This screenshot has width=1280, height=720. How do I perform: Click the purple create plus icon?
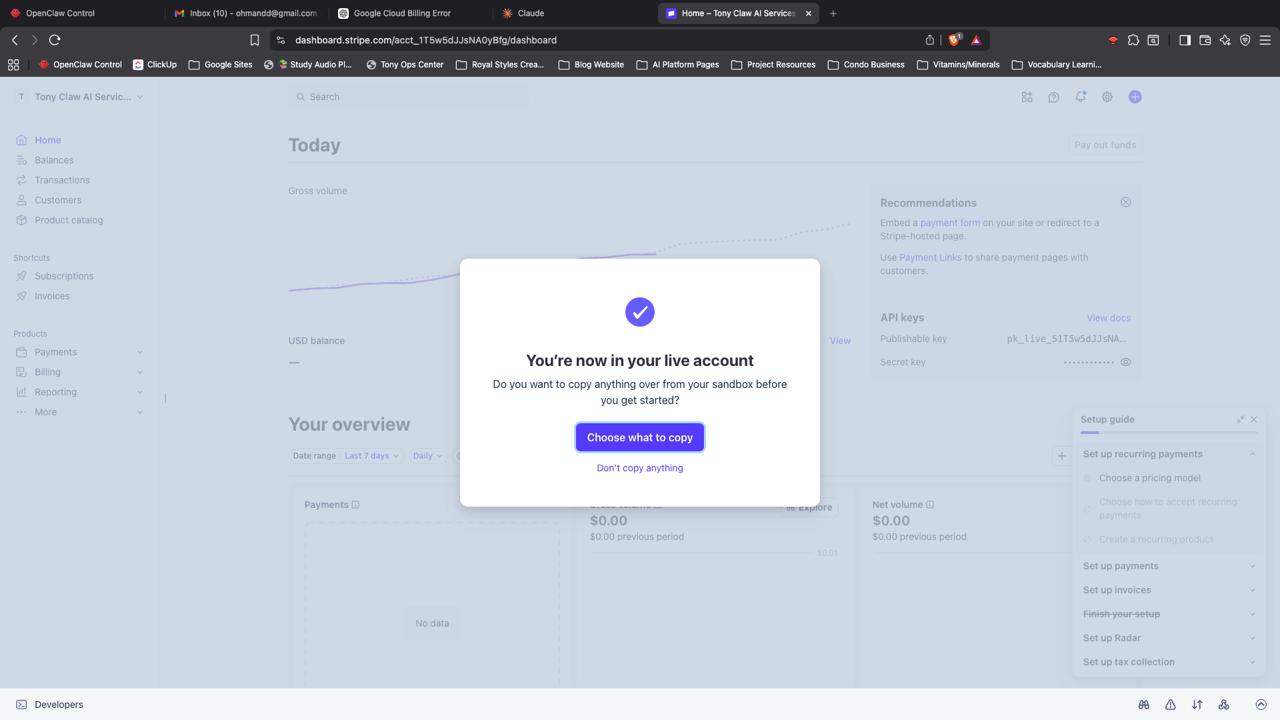(1135, 97)
